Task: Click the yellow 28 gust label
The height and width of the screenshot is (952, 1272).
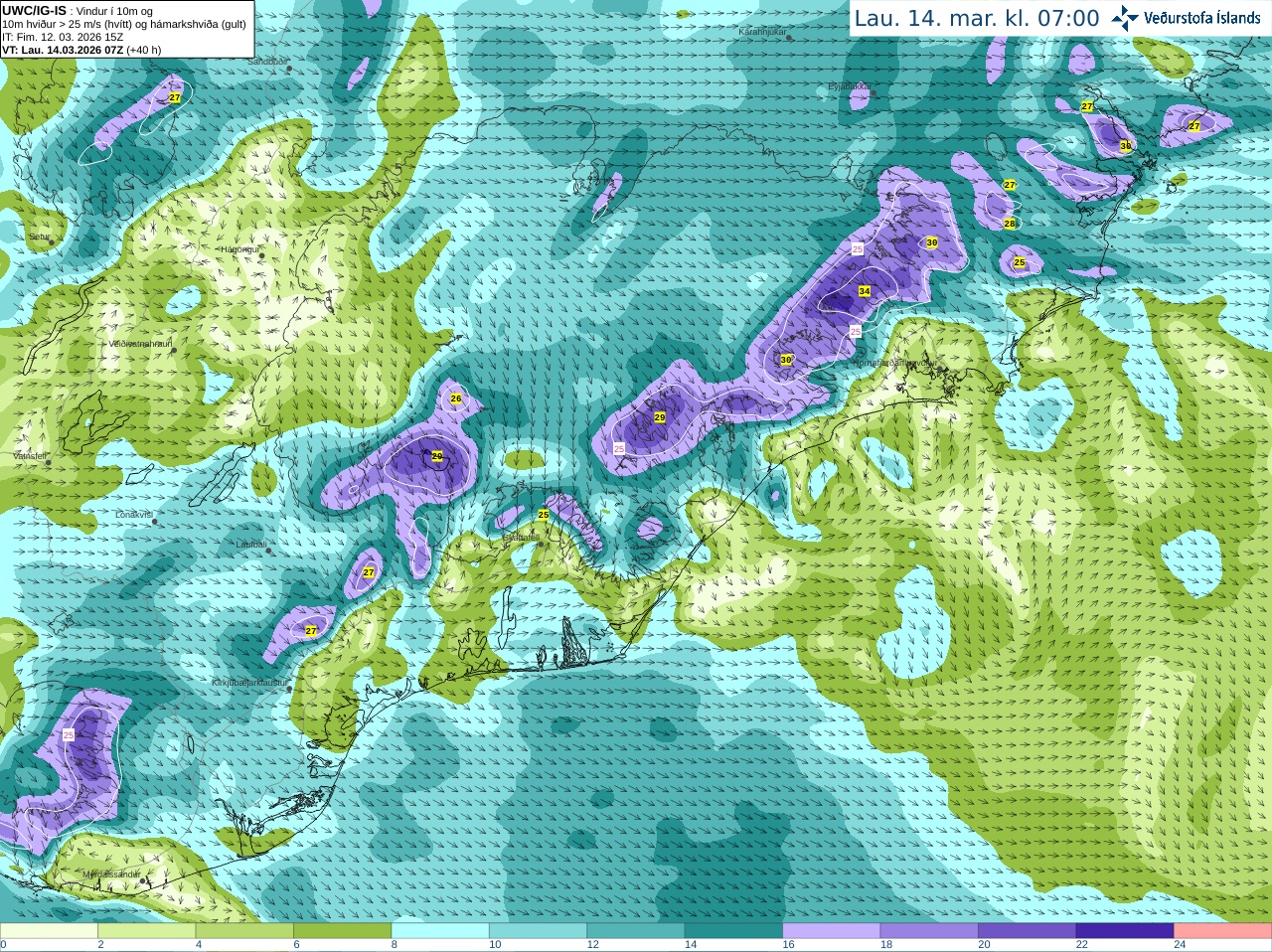Action: click(1010, 224)
